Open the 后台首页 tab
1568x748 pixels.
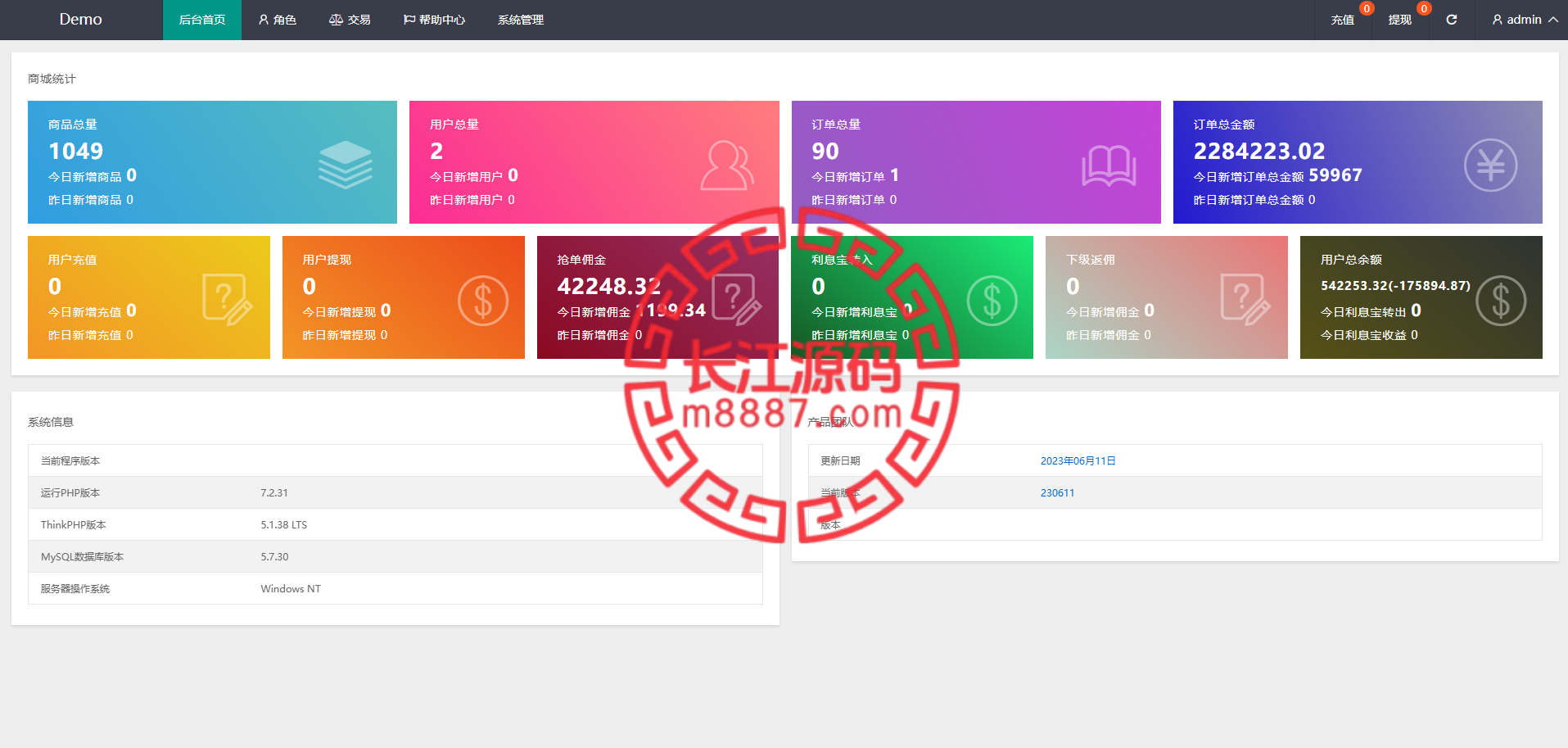pos(202,20)
